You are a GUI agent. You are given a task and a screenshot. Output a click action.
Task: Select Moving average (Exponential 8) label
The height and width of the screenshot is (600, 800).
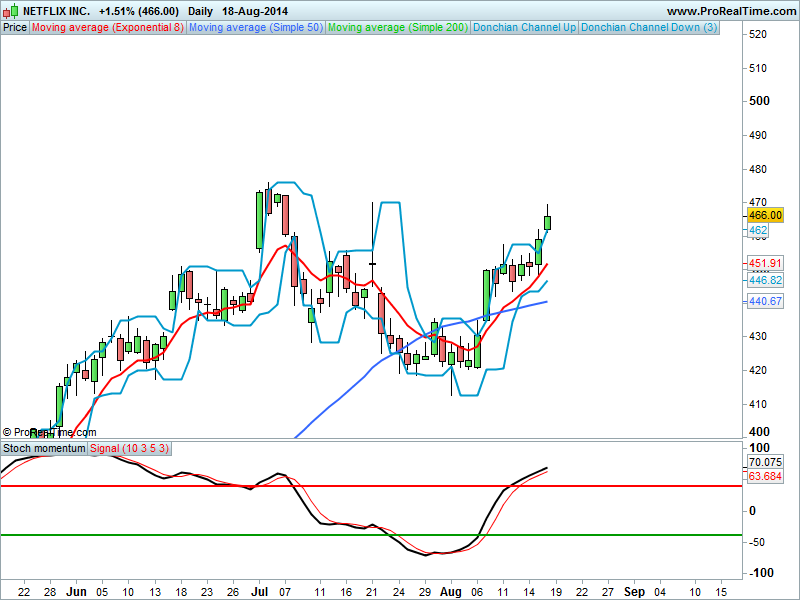107,28
